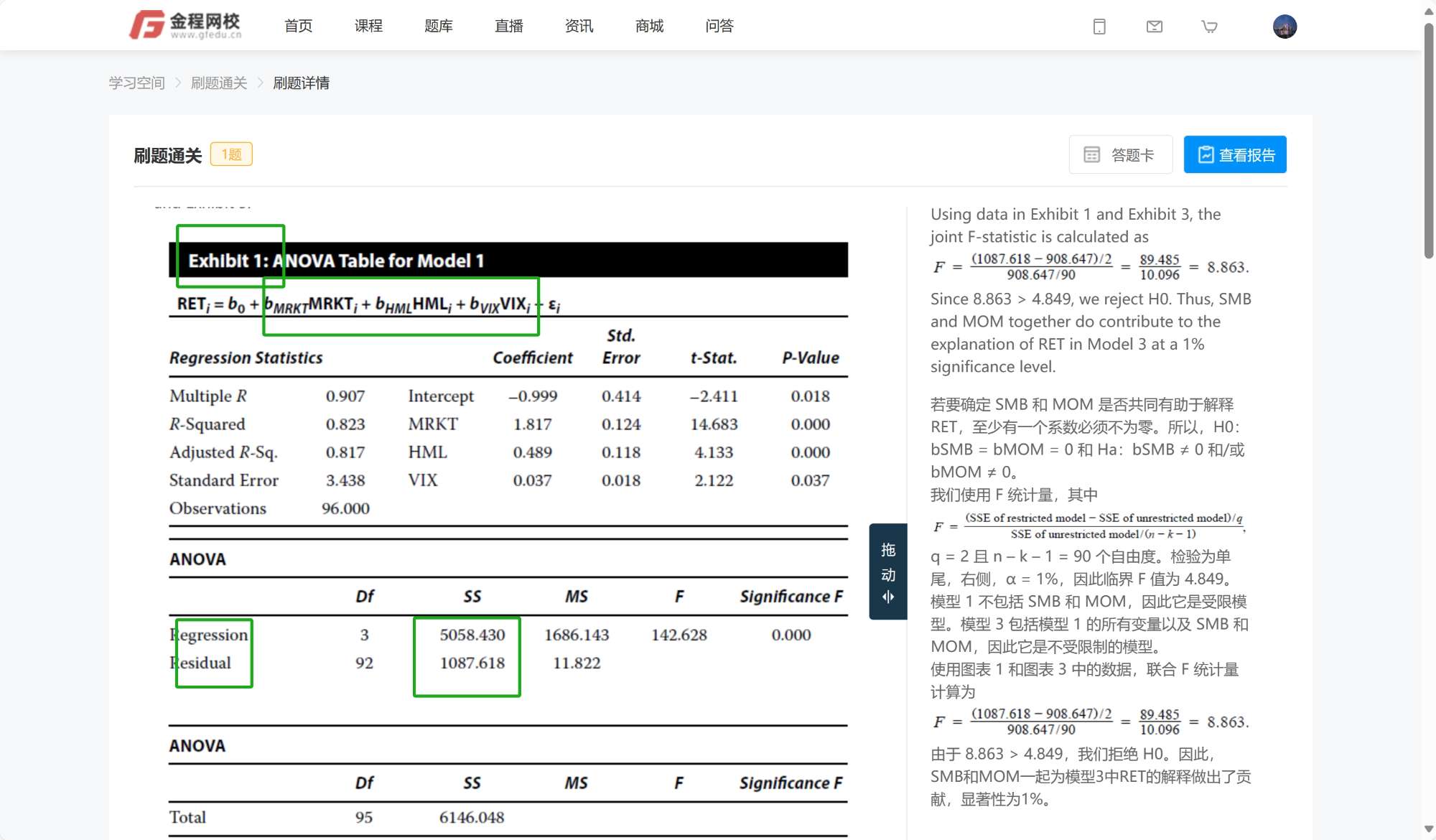Open 直播 navigation item
Screen dimensions: 1436x840
[x=508, y=26]
